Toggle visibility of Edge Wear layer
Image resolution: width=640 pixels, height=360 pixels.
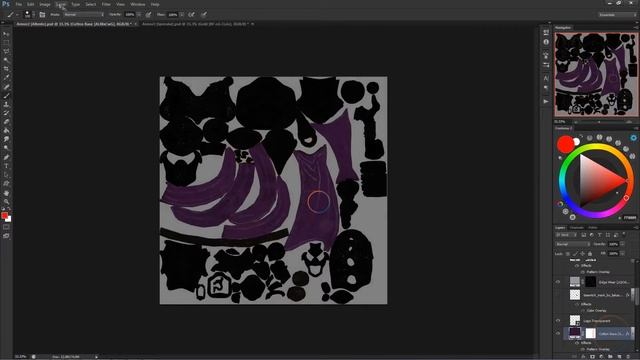558,282
